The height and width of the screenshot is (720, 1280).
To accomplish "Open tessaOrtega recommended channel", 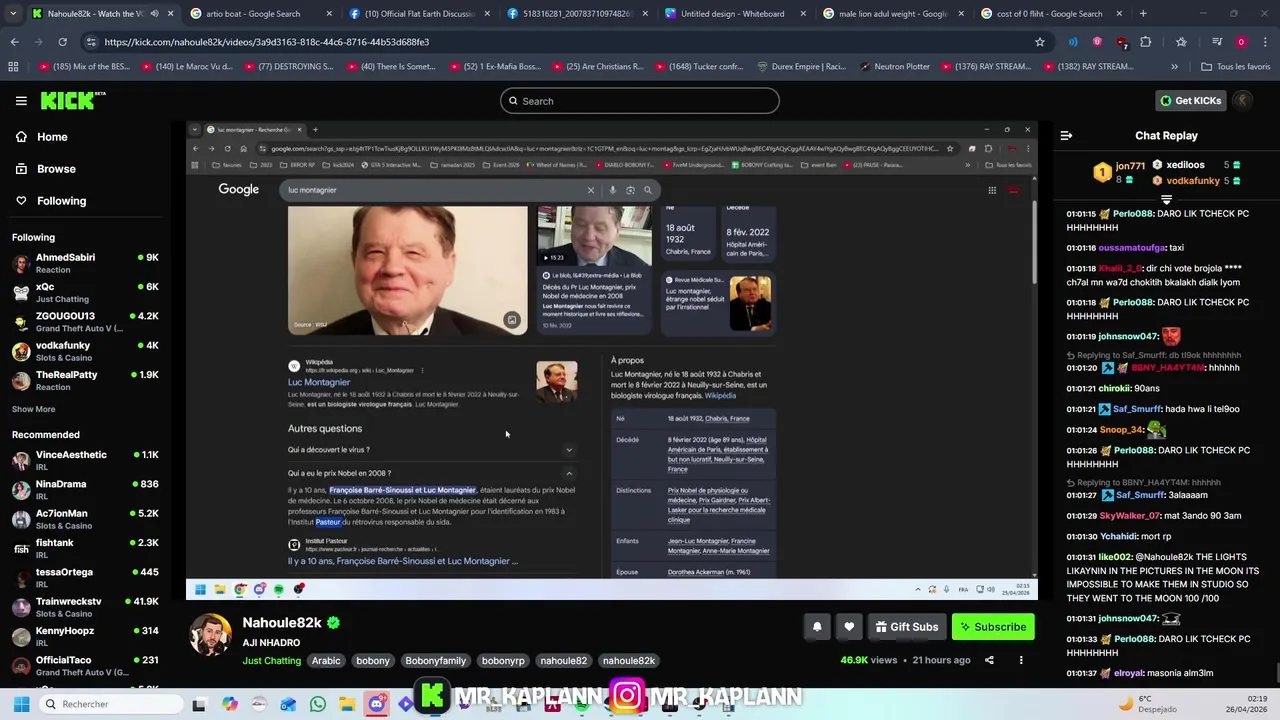I will point(85,578).
